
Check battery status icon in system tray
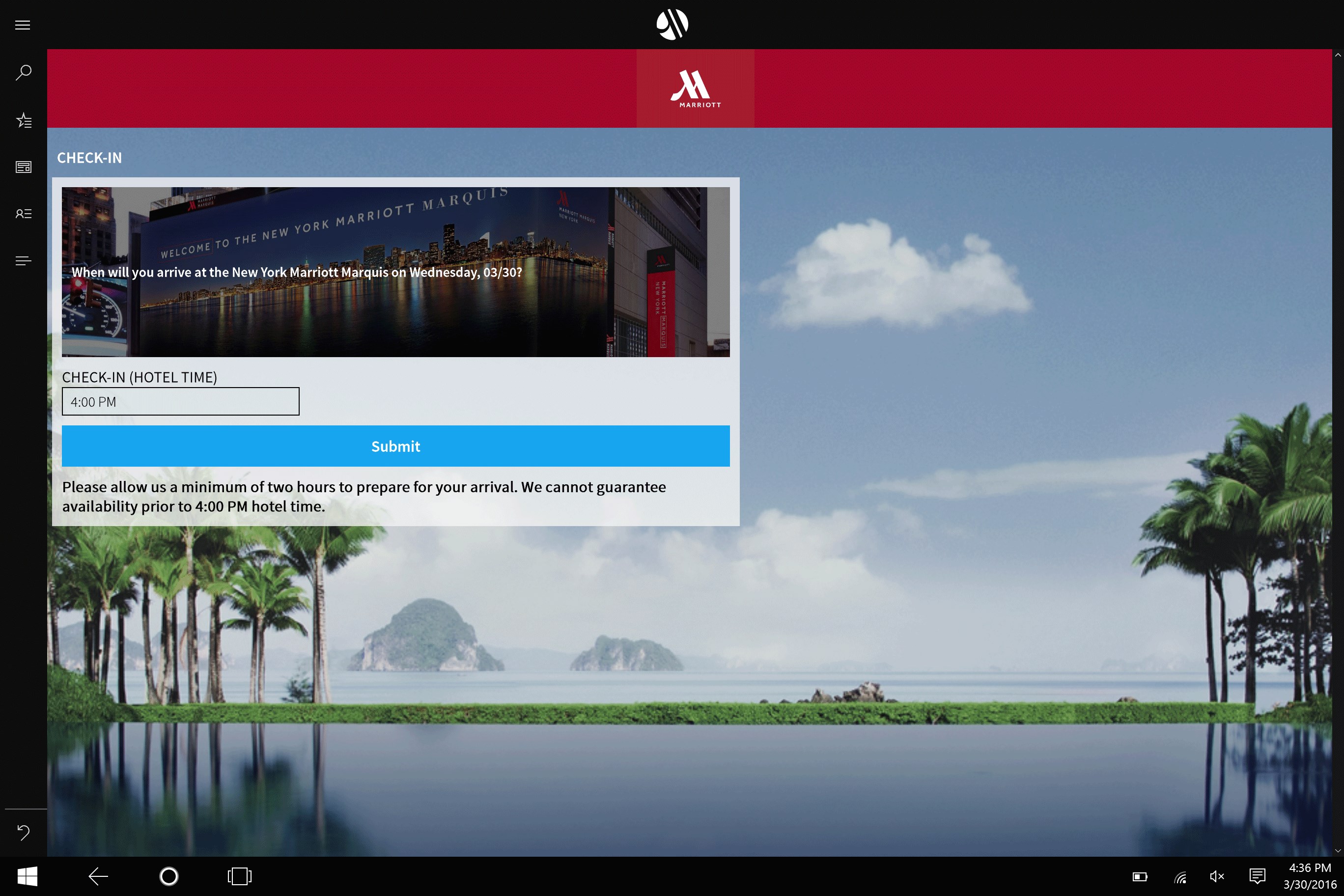pos(1140,876)
